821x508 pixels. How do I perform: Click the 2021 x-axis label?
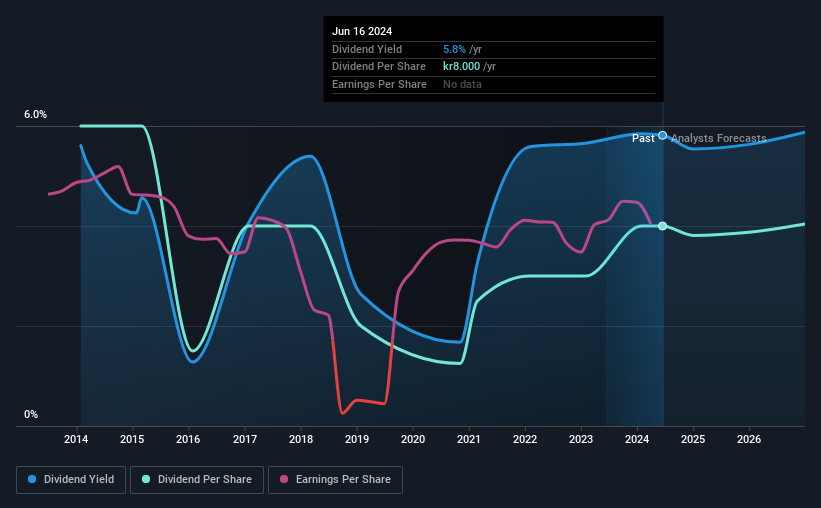click(x=469, y=439)
